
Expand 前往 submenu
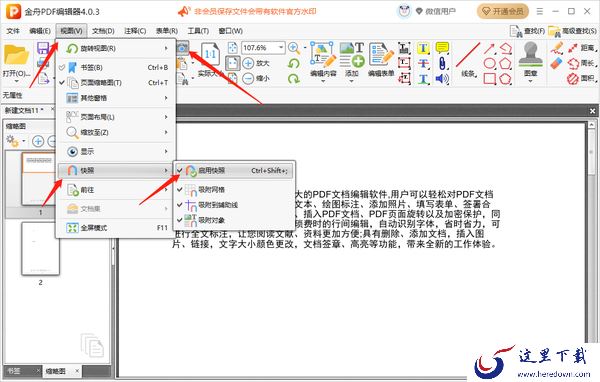click(115, 190)
